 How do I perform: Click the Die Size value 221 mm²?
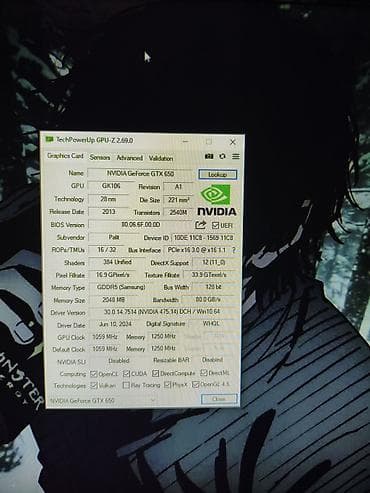coord(178,200)
